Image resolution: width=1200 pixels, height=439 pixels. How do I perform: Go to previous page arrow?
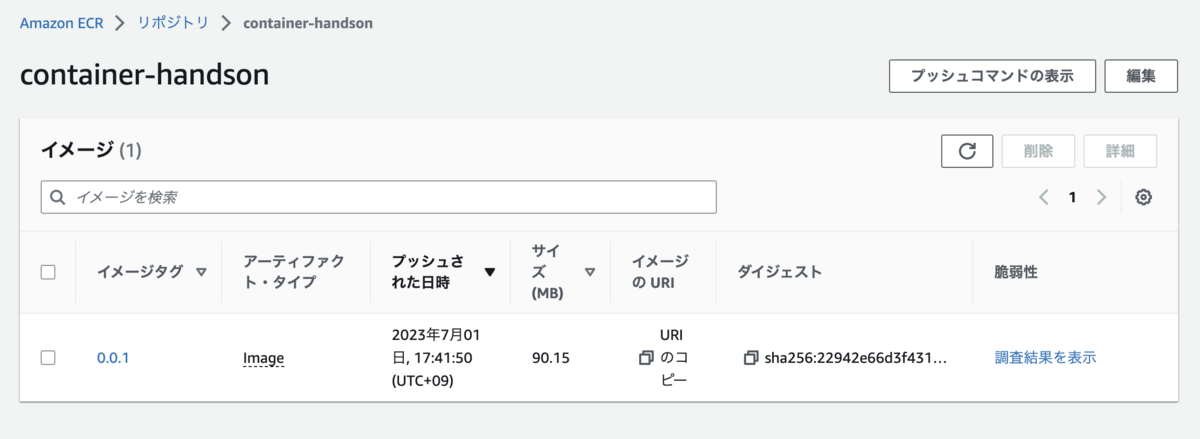tap(1043, 198)
